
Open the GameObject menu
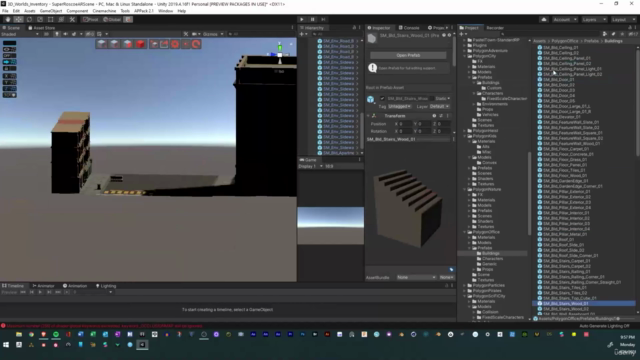click(51, 11)
